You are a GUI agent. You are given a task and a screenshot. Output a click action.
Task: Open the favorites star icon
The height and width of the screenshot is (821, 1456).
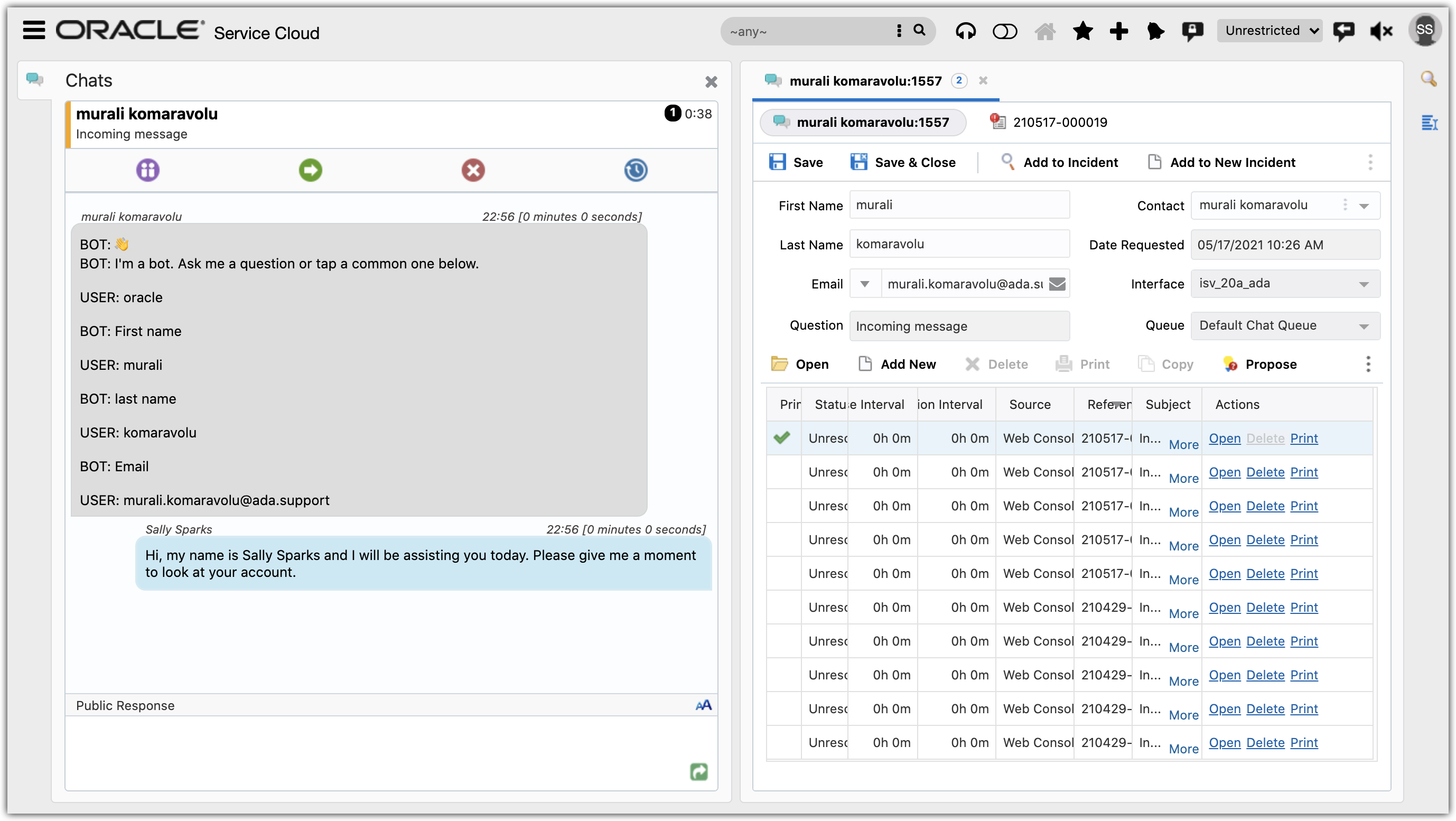1082,31
